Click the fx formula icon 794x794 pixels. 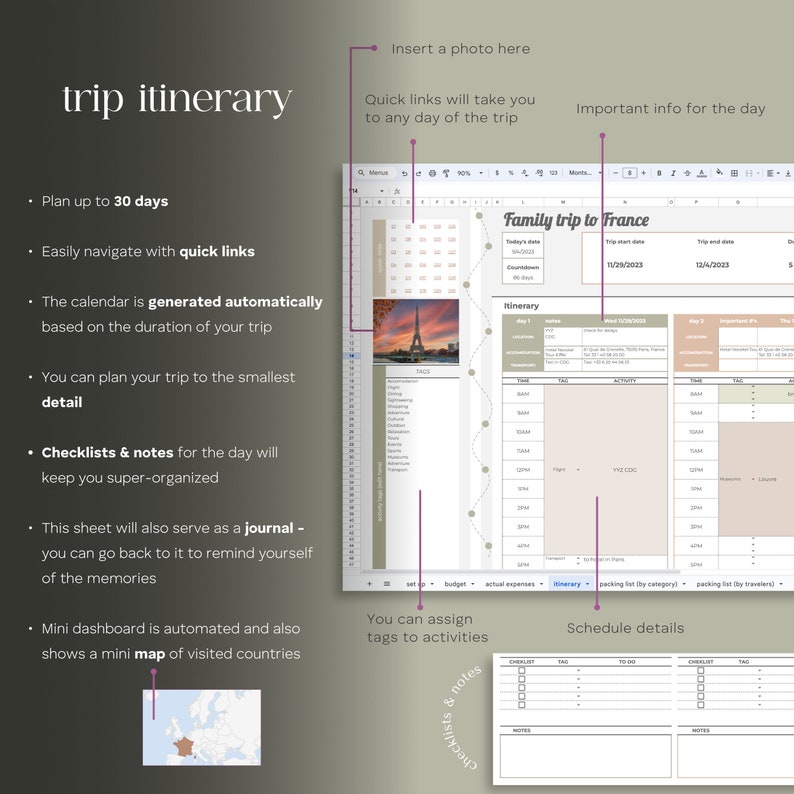(397, 191)
